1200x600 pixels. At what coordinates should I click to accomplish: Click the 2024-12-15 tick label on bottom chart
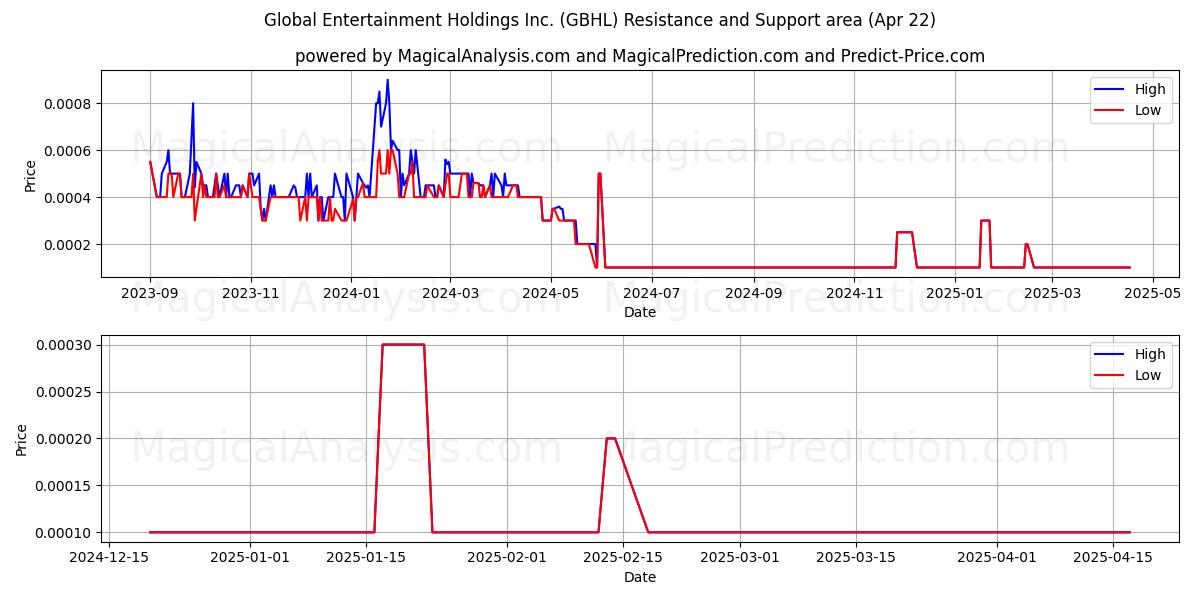point(108,558)
